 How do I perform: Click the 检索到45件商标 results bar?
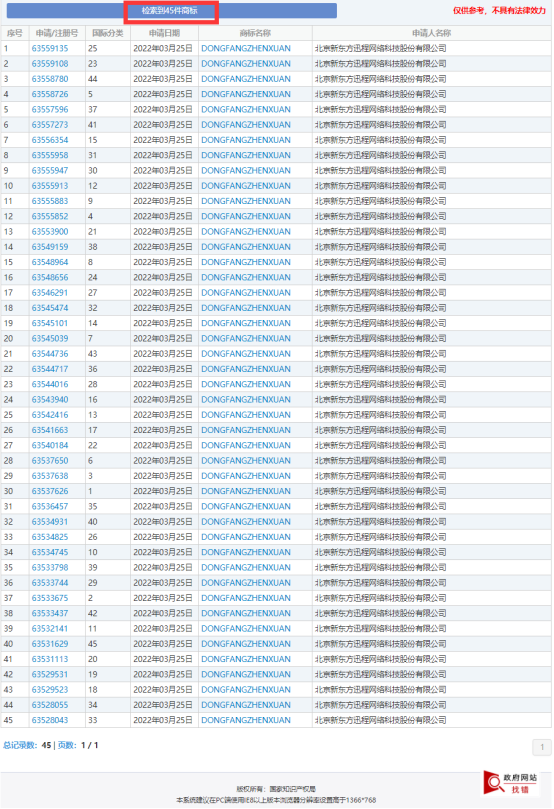(x=172, y=11)
